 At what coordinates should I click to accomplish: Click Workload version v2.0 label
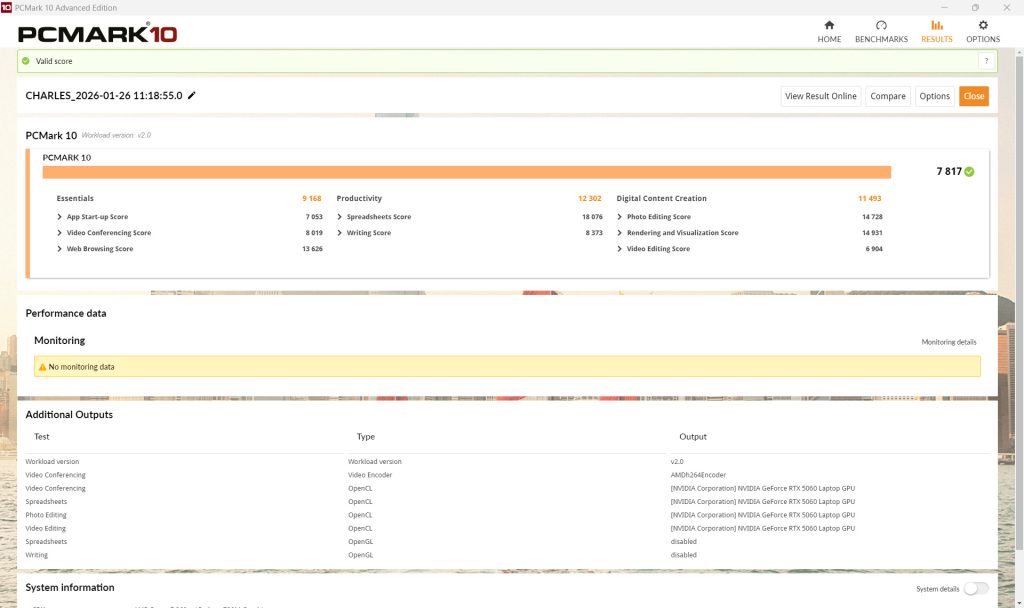coord(116,135)
